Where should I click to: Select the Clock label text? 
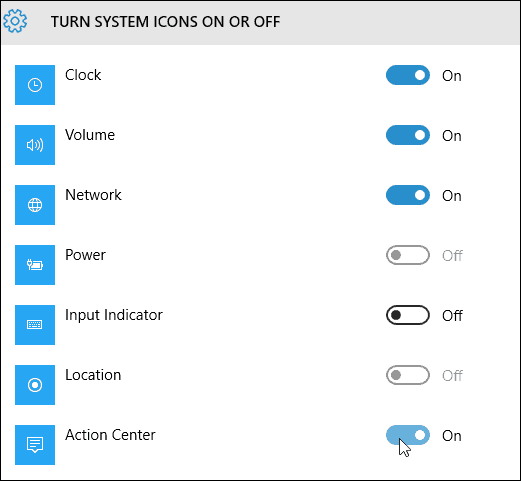click(x=83, y=75)
